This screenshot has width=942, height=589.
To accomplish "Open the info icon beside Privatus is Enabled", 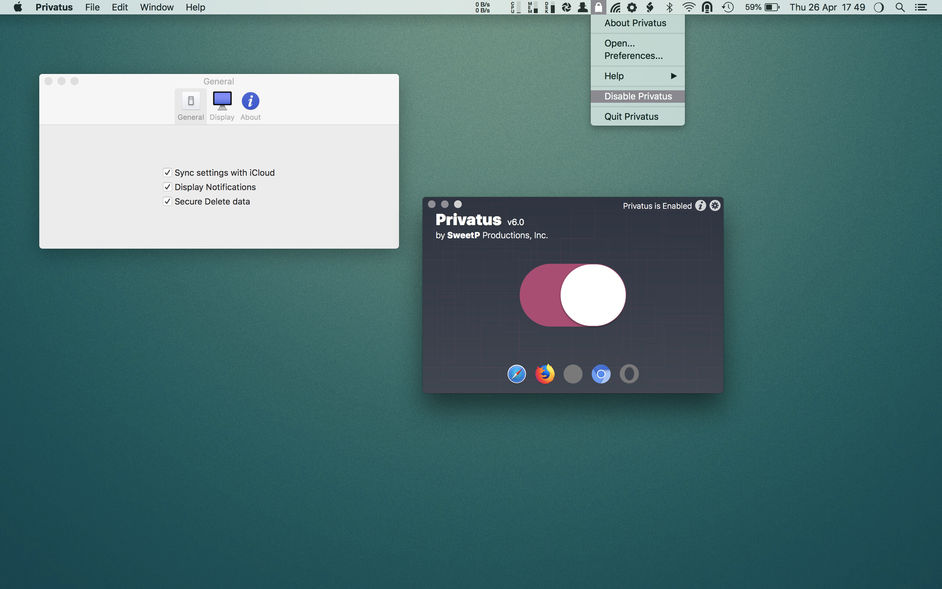I will point(700,206).
